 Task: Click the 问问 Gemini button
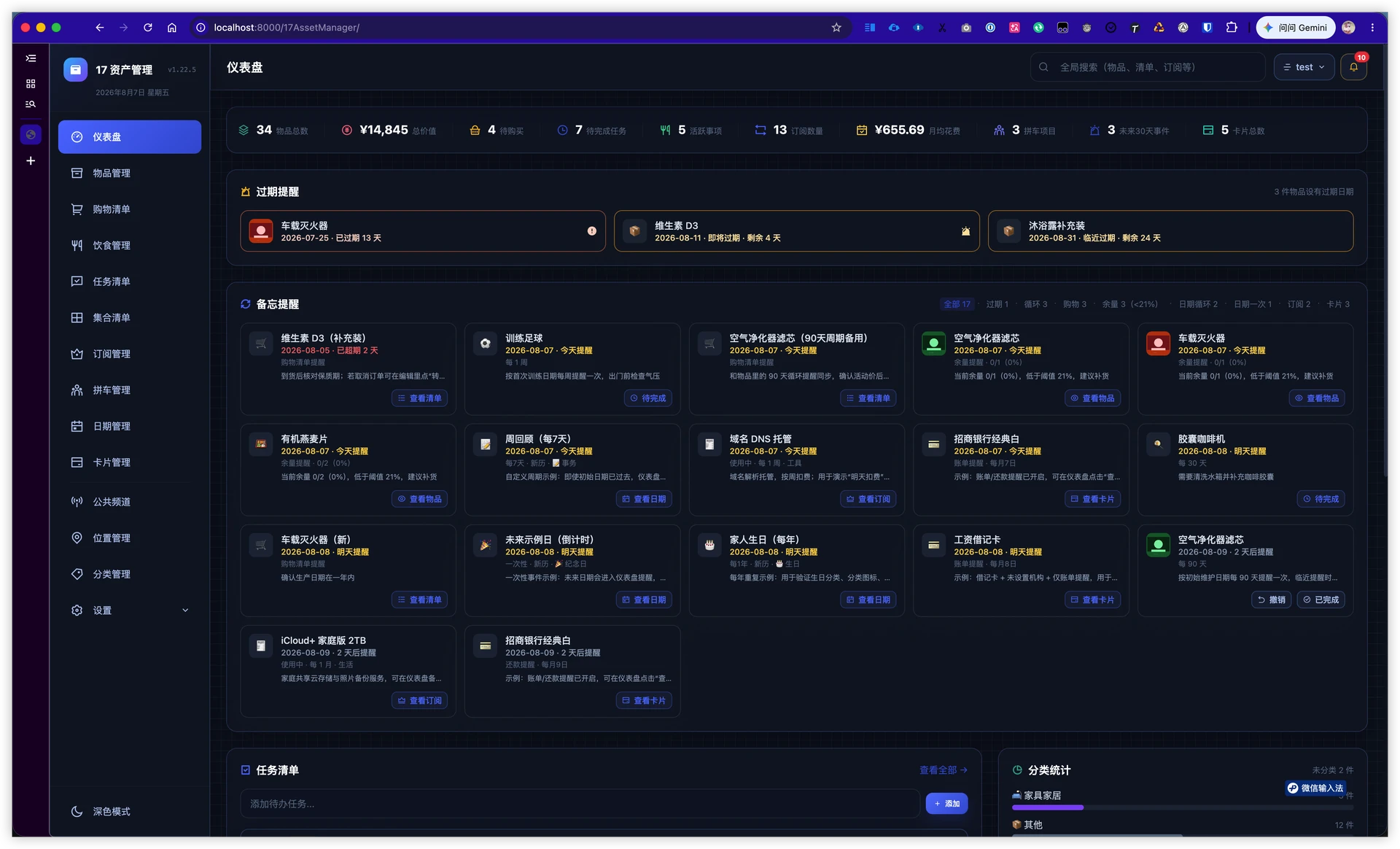(1296, 28)
